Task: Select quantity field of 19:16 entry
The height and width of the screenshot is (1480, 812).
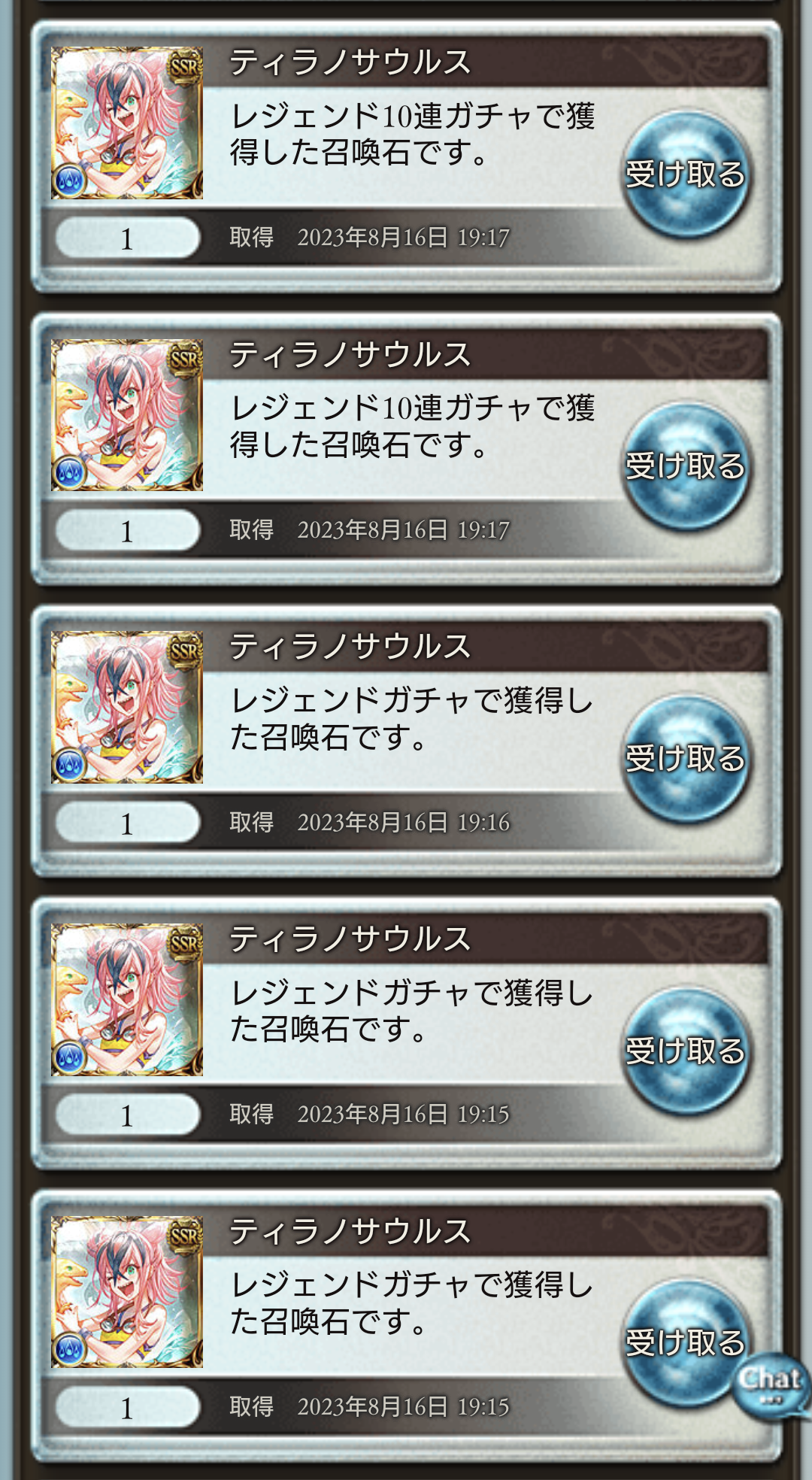Action: click(128, 823)
